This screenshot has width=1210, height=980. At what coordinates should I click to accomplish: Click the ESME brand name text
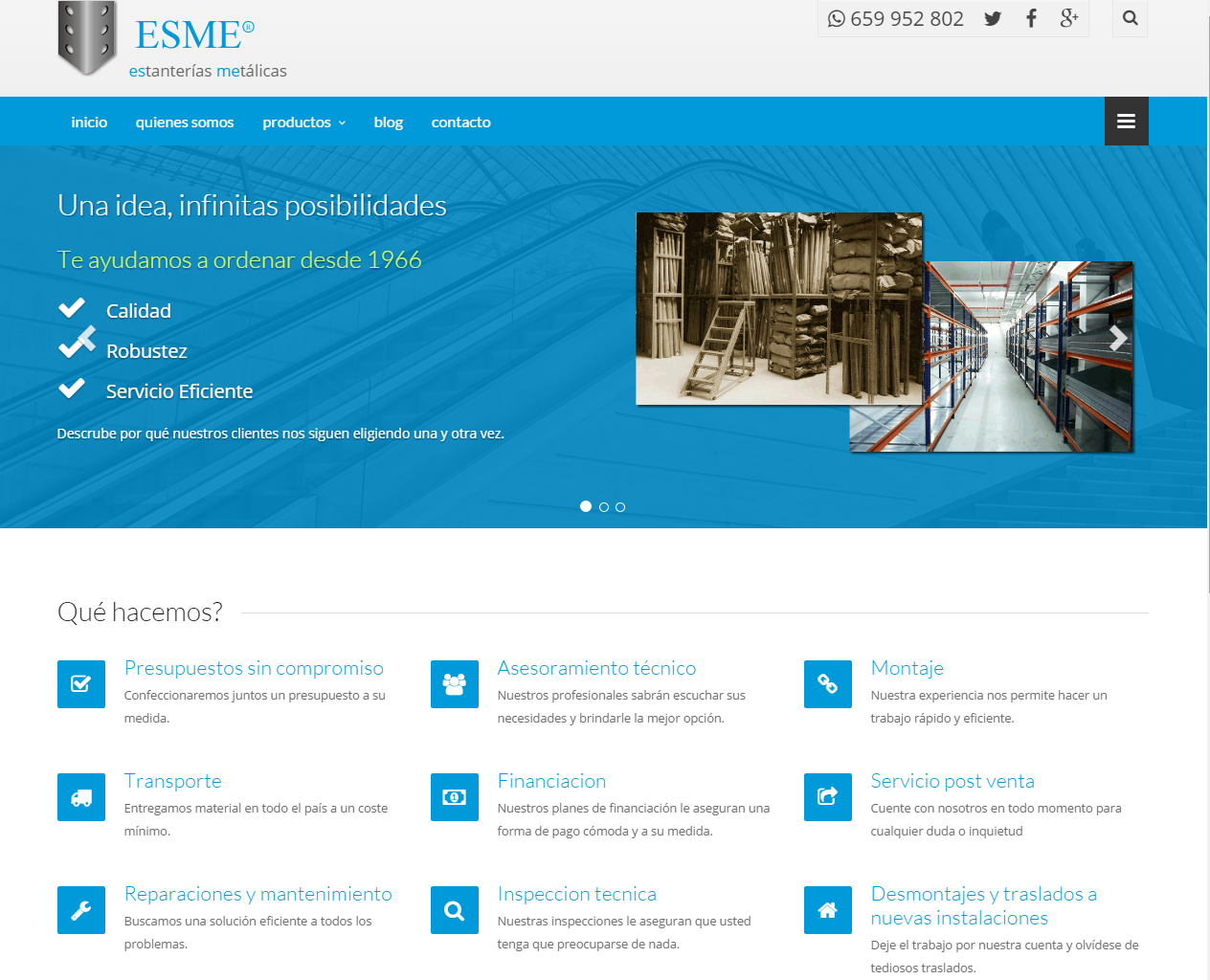[195, 34]
